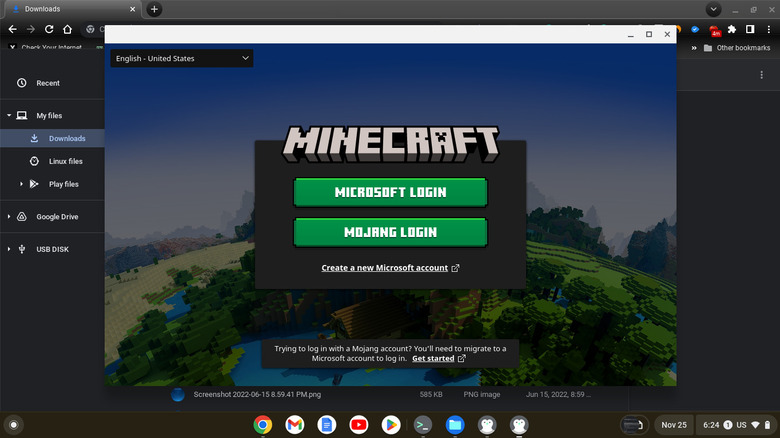
Task: Follow the Get started migration link
Action: tap(438, 358)
